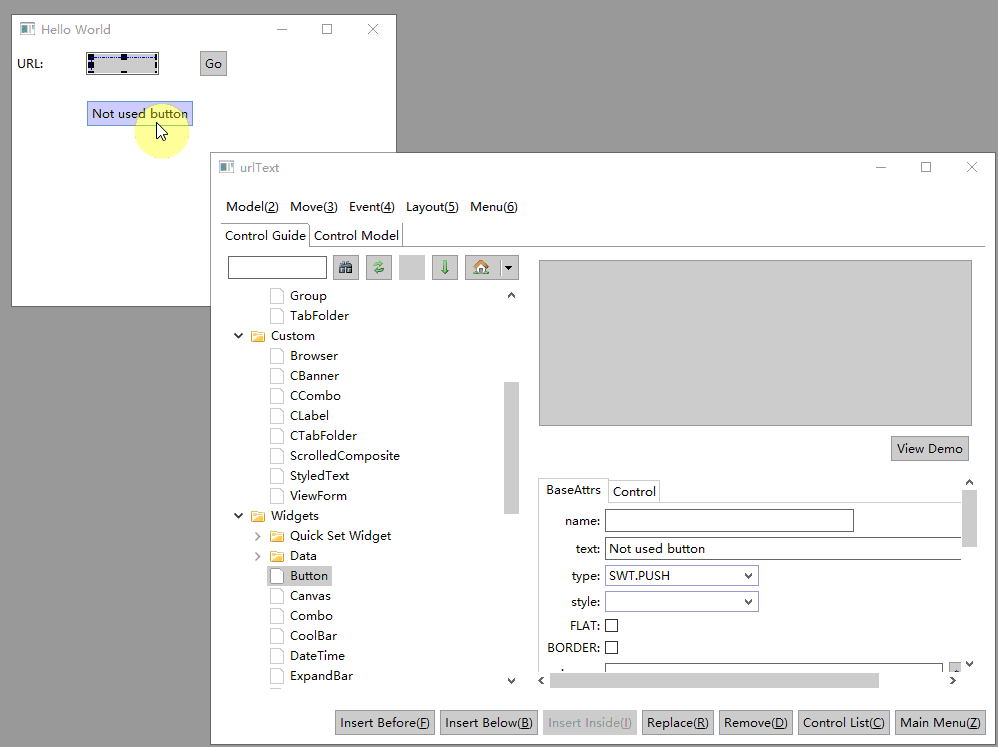Select the Button widget in tree
The height and width of the screenshot is (747, 998).
click(x=308, y=576)
